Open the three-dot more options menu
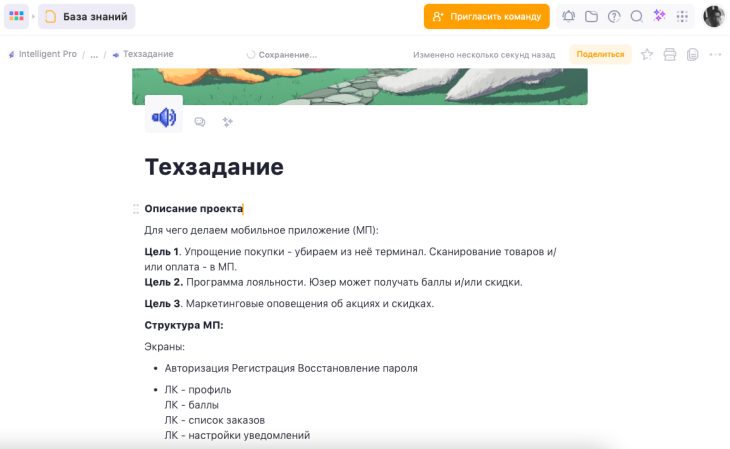Screen dimensions: 730x449 click(x=715, y=54)
